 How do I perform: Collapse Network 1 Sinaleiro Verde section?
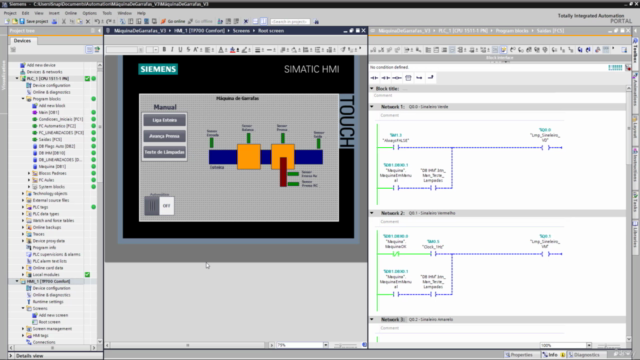pyautogui.click(x=372, y=107)
